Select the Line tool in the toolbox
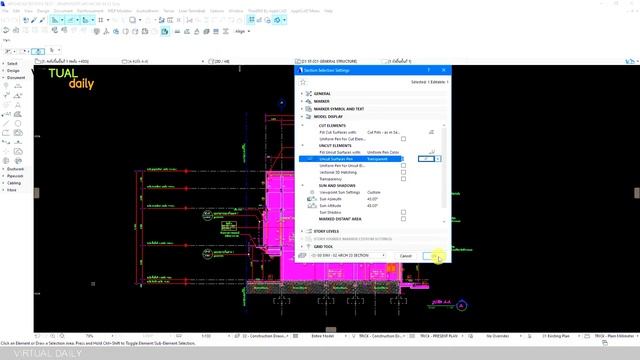The height and width of the screenshot is (360, 640). [6, 124]
